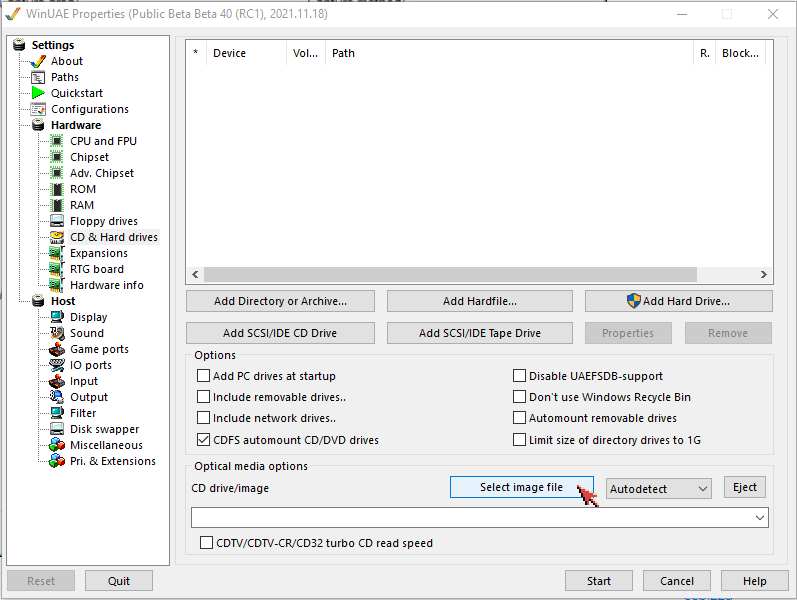Click the Quit button
Image resolution: width=797 pixels, height=600 pixels.
point(119,581)
